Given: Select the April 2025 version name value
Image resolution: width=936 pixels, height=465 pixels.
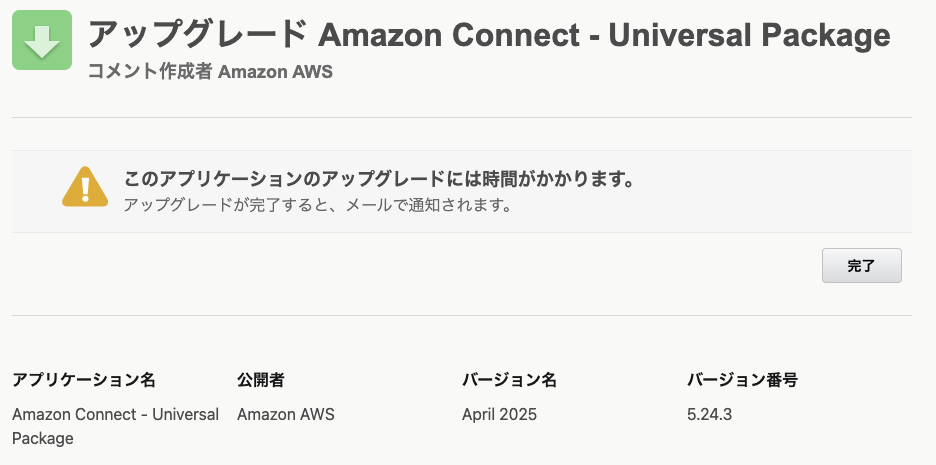Looking at the screenshot, I should (499, 414).
